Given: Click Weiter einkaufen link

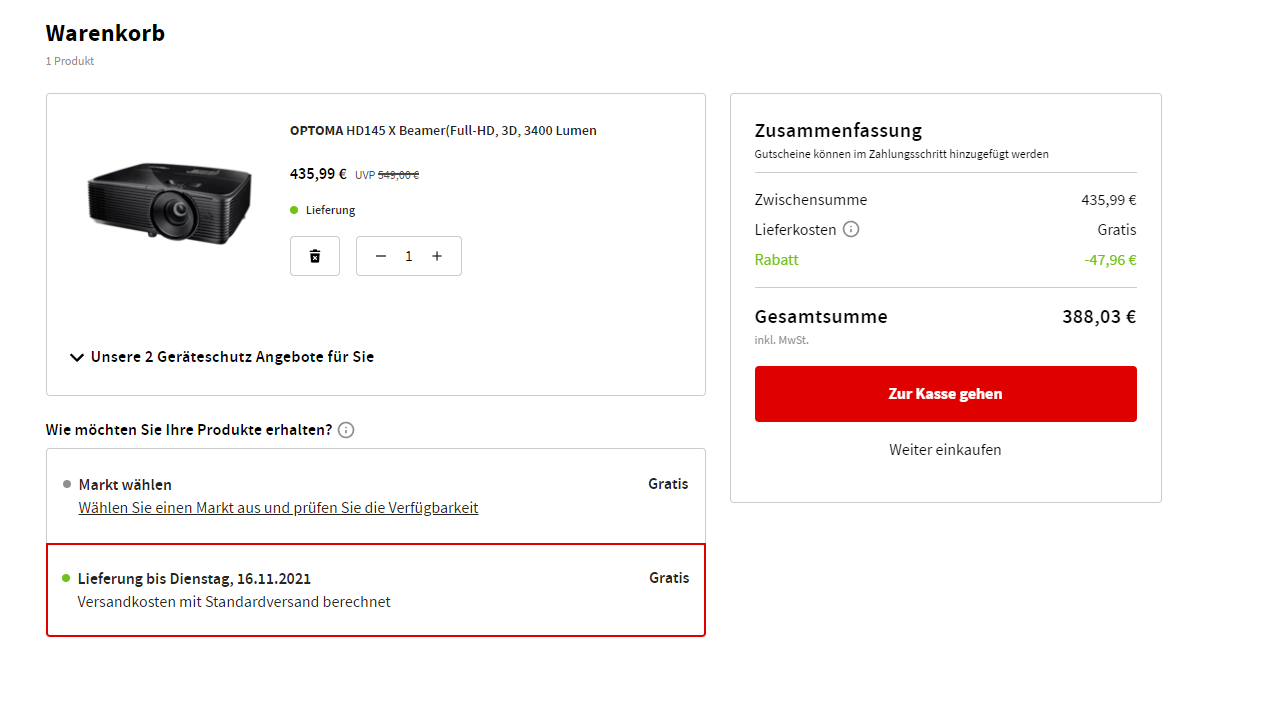Looking at the screenshot, I should pos(945,450).
